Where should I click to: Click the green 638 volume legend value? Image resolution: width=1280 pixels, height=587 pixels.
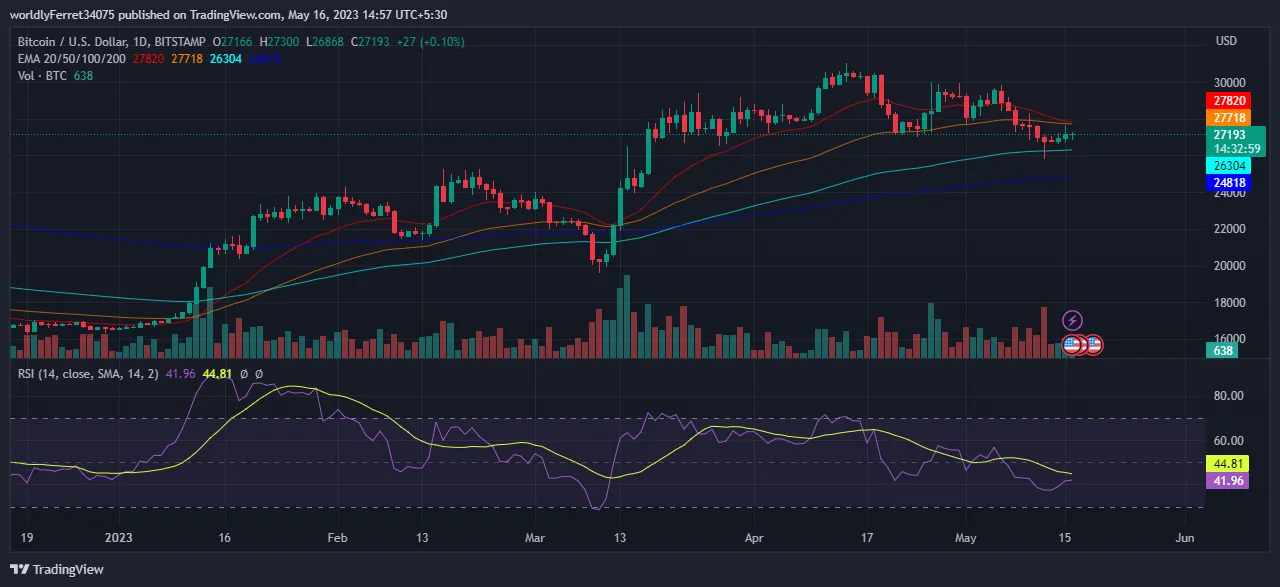(x=84, y=76)
